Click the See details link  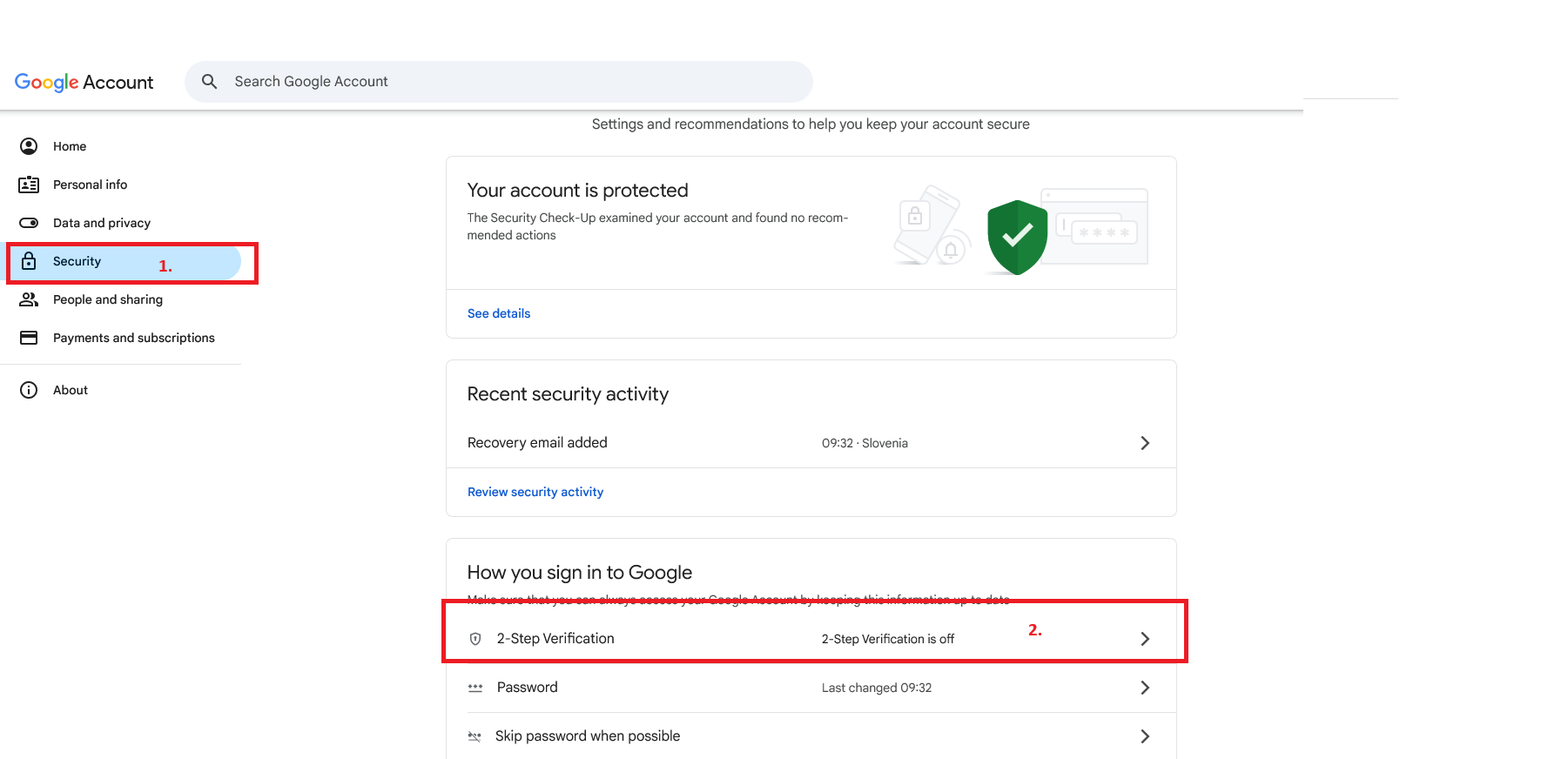[499, 313]
